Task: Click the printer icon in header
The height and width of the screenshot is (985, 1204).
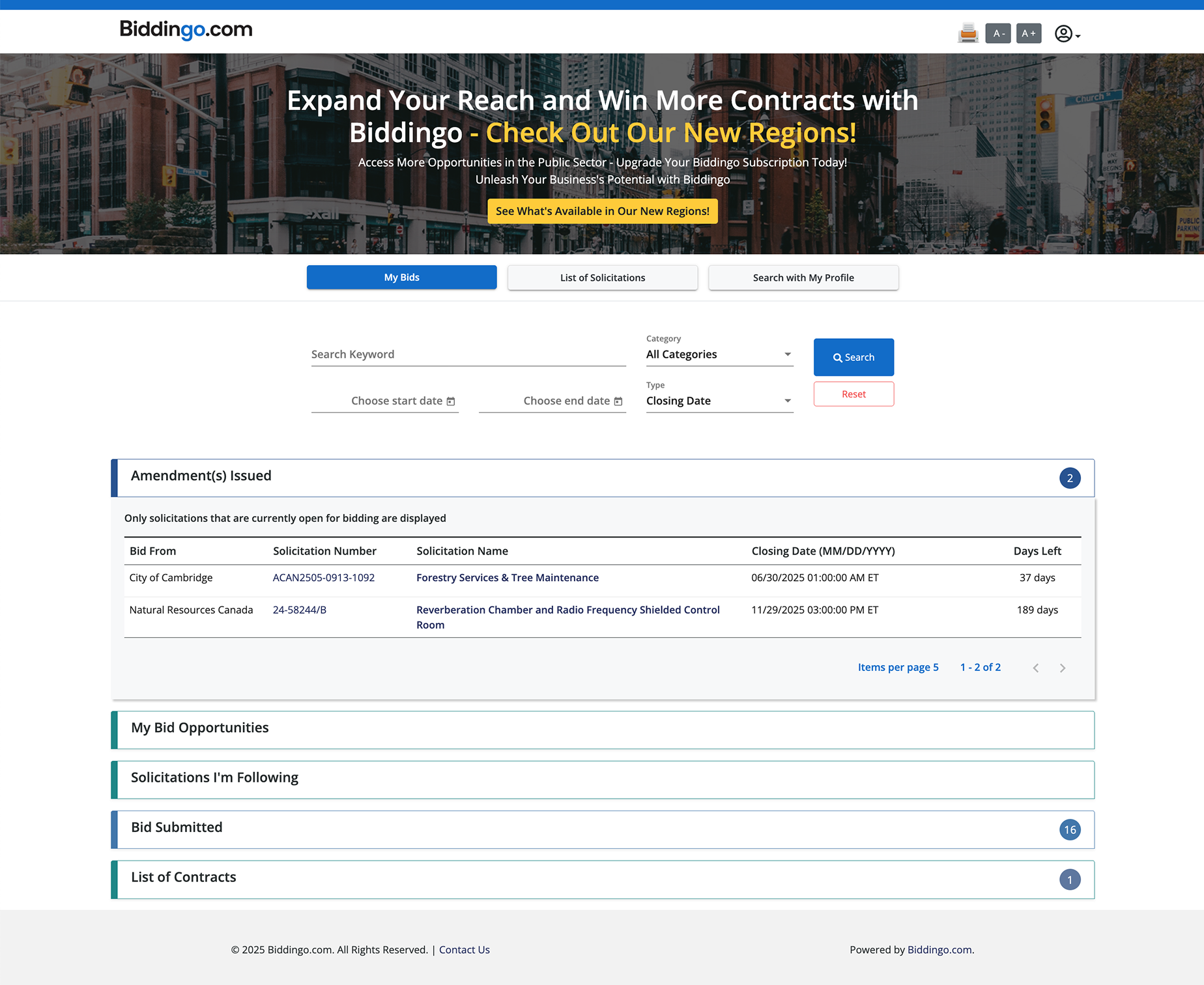Action: click(x=968, y=33)
